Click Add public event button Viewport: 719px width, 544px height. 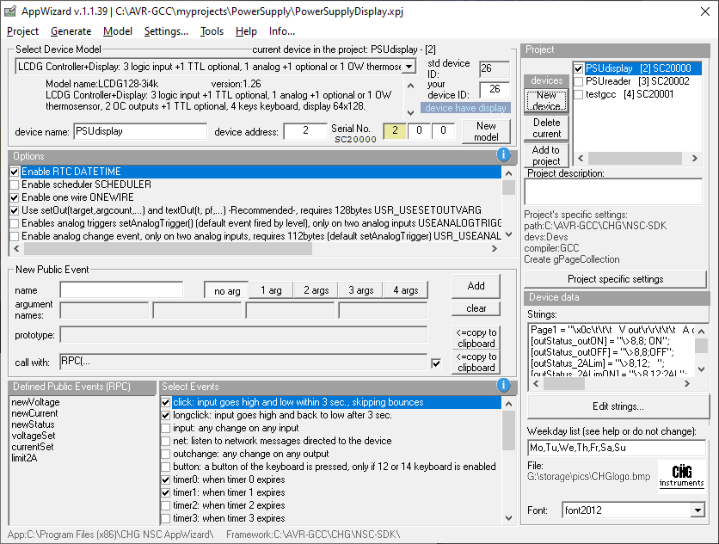point(476,286)
